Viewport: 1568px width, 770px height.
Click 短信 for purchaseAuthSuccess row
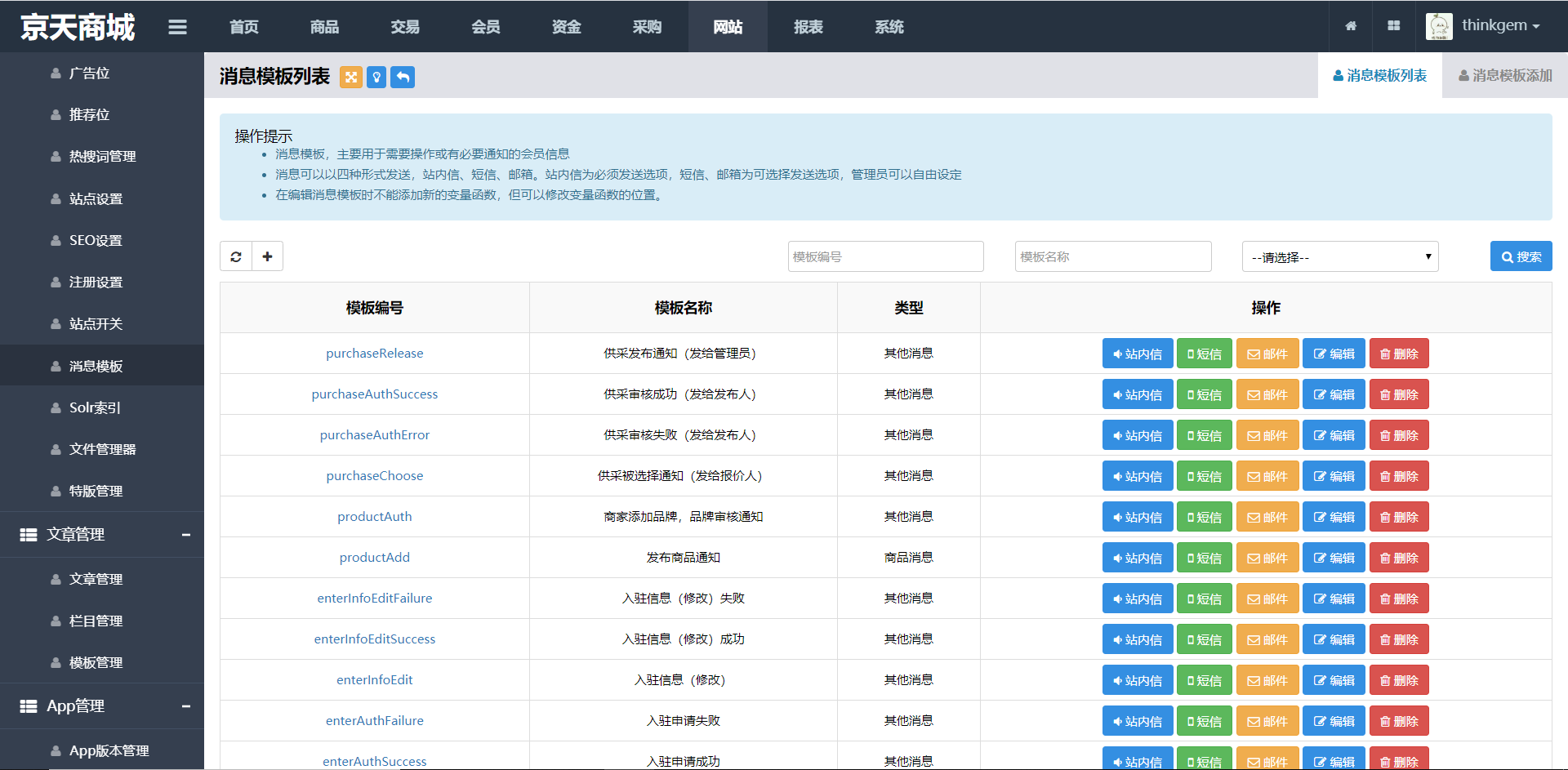(x=1205, y=394)
